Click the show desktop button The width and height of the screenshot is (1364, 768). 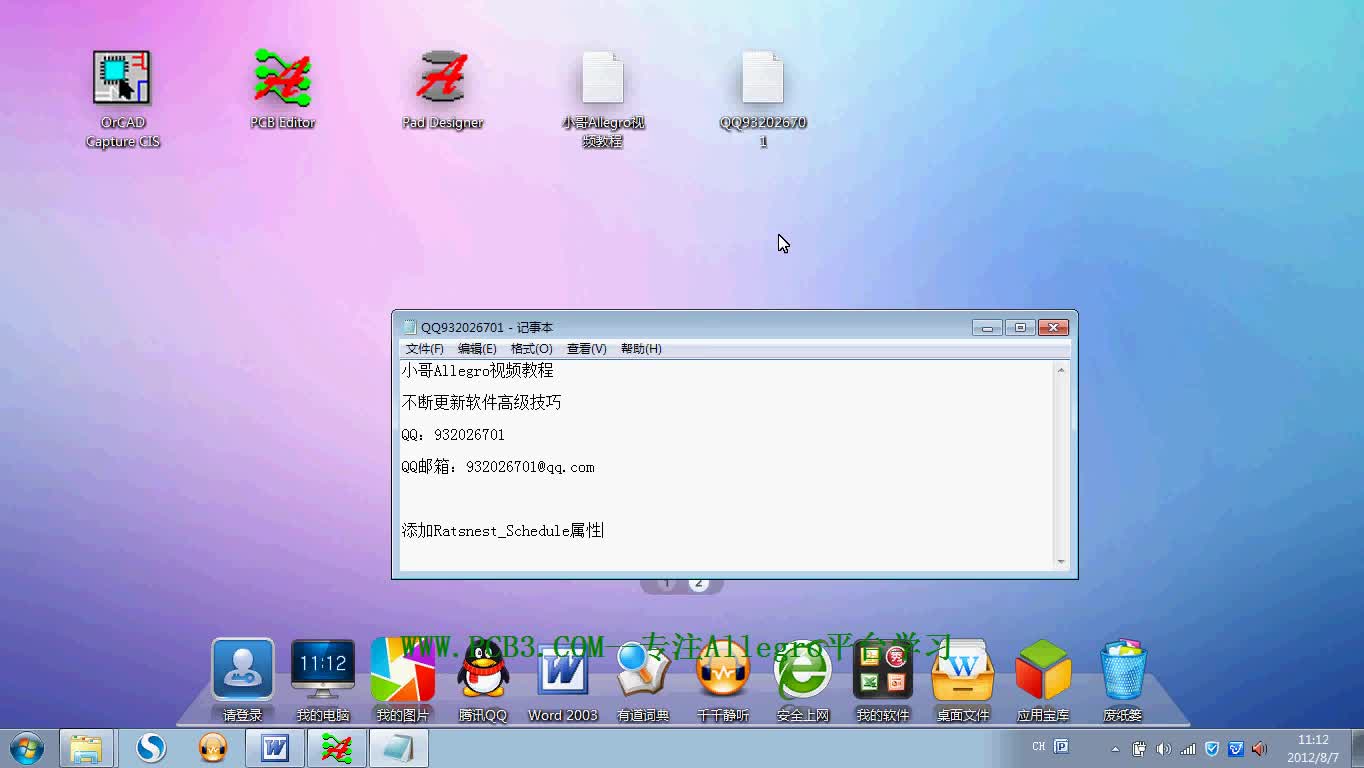tap(1356, 749)
